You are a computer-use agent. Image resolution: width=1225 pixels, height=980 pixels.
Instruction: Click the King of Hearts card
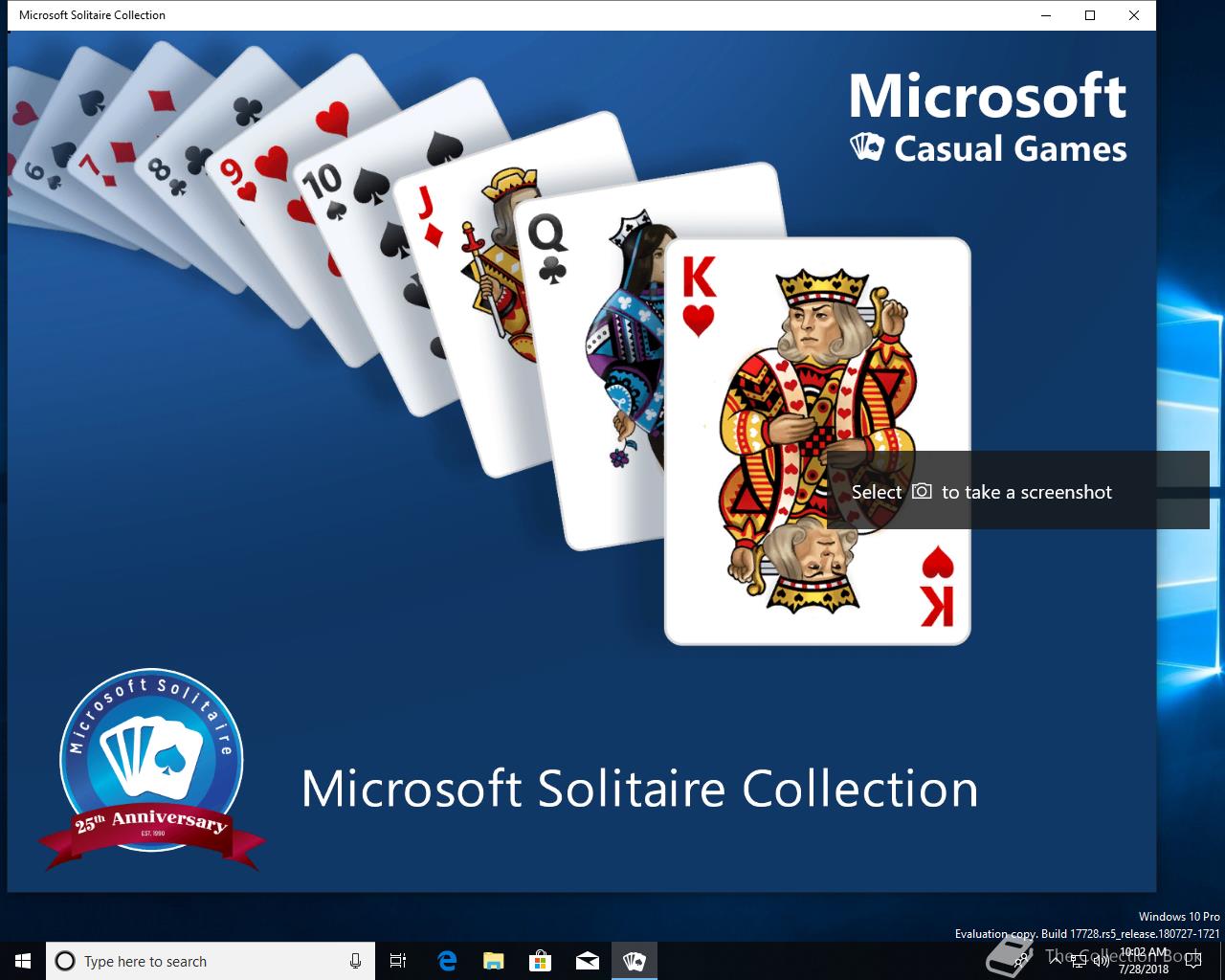[817, 441]
